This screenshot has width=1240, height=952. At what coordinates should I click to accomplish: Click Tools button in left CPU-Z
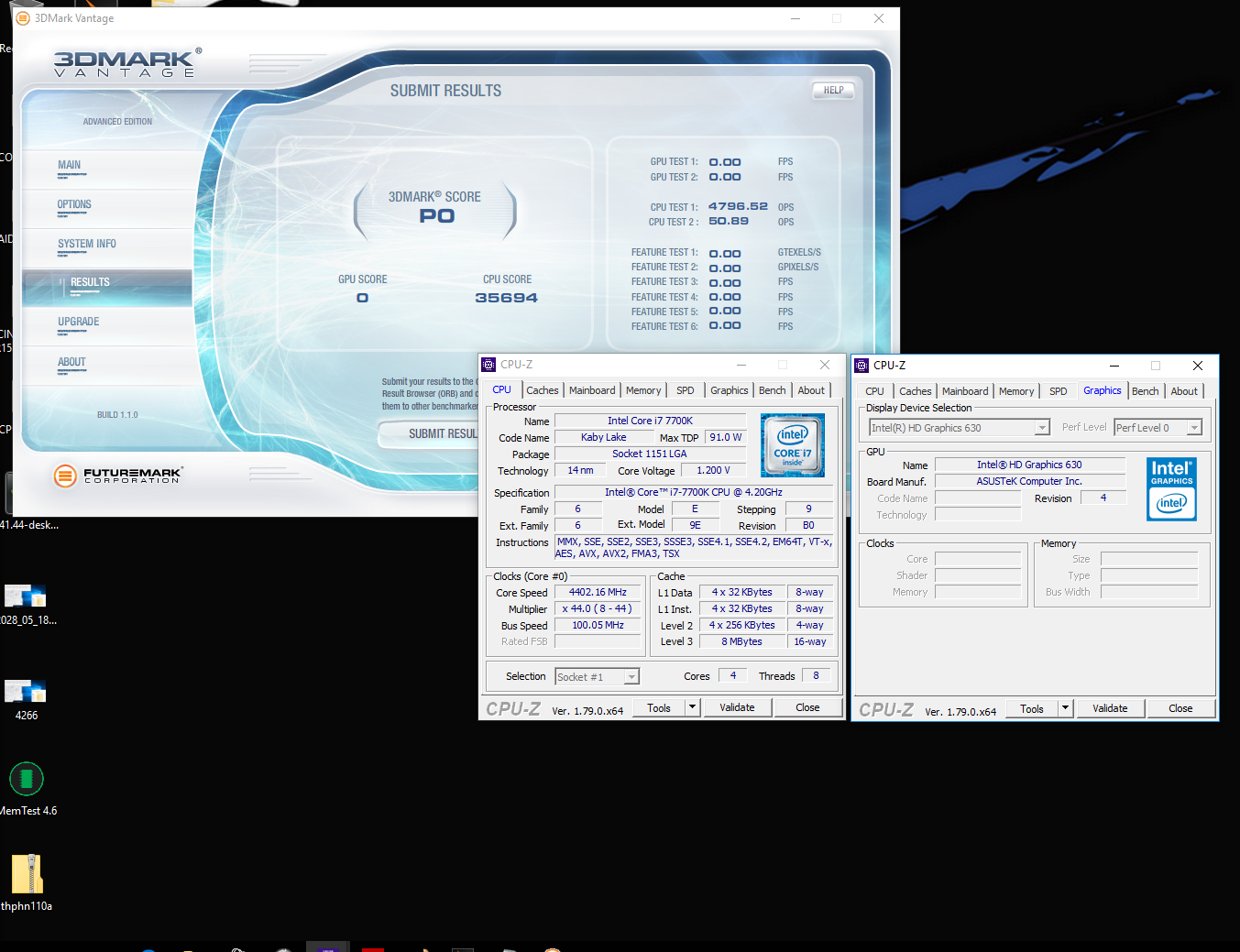[x=659, y=707]
